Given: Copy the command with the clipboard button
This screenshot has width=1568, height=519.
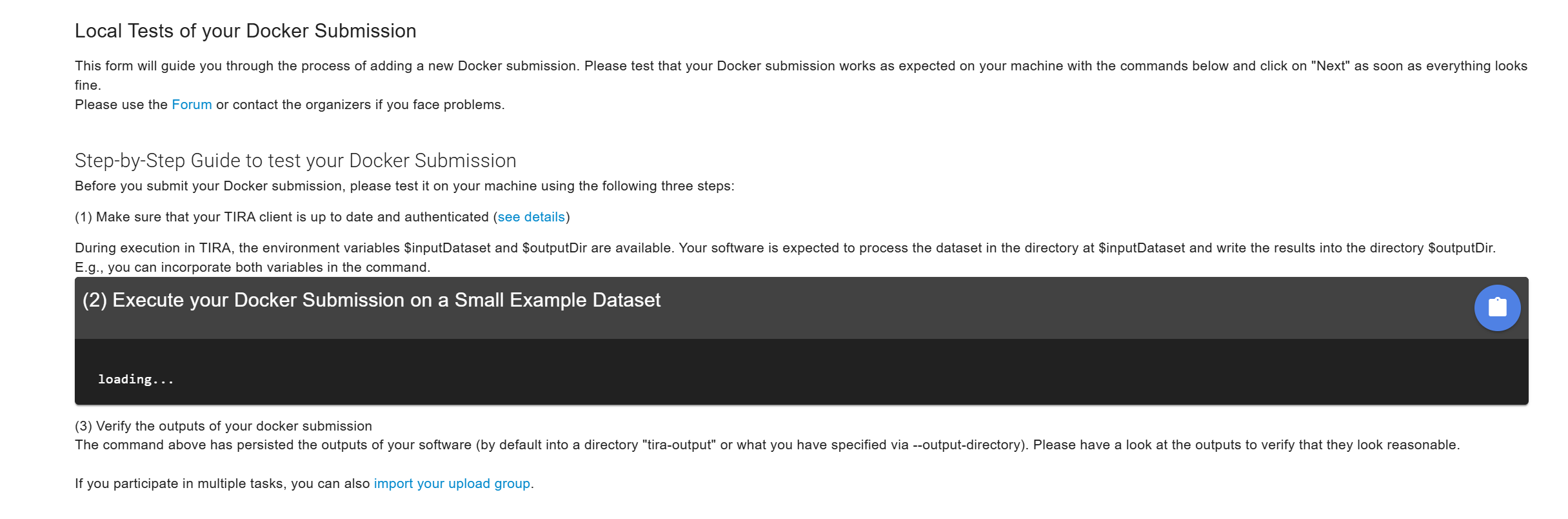Looking at the screenshot, I should [1497, 308].
